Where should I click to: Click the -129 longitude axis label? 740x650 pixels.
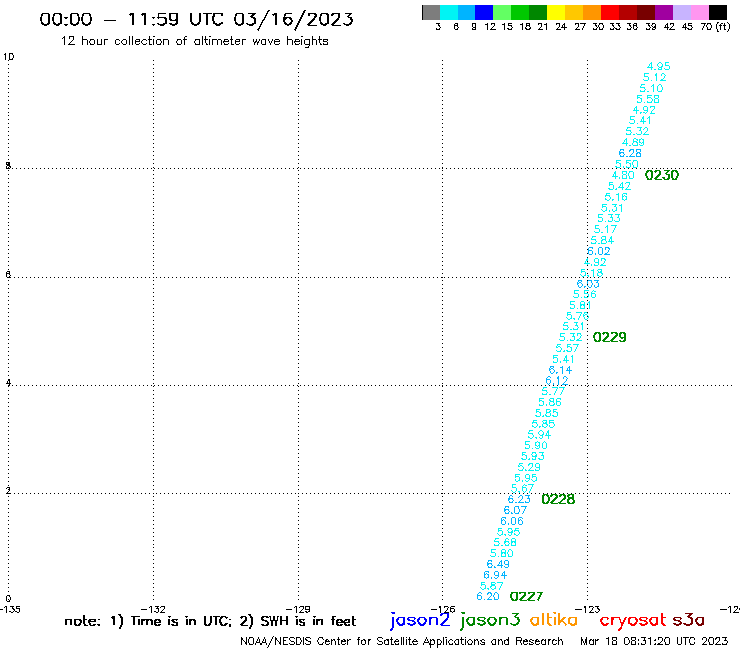click(x=298, y=609)
